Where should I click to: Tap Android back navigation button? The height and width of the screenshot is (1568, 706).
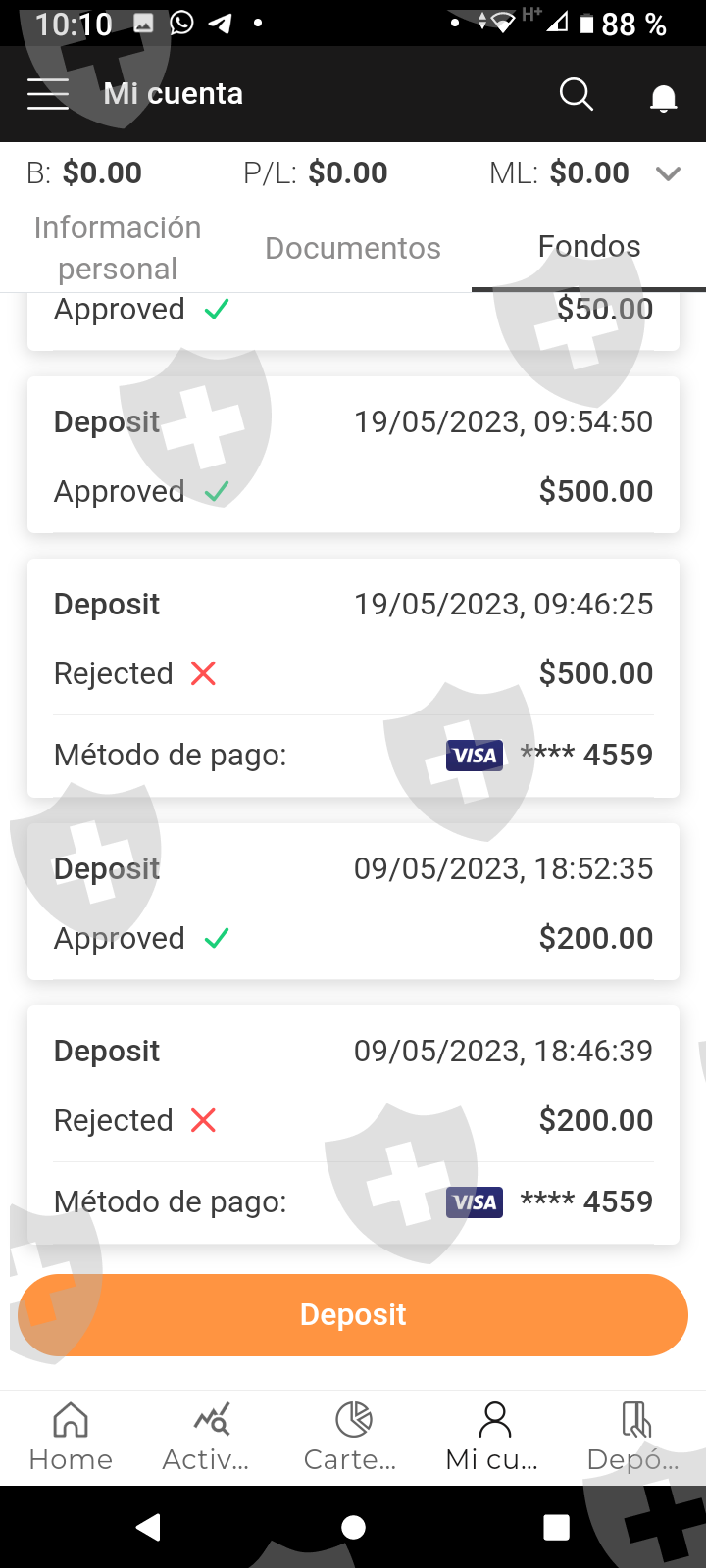(149, 1527)
